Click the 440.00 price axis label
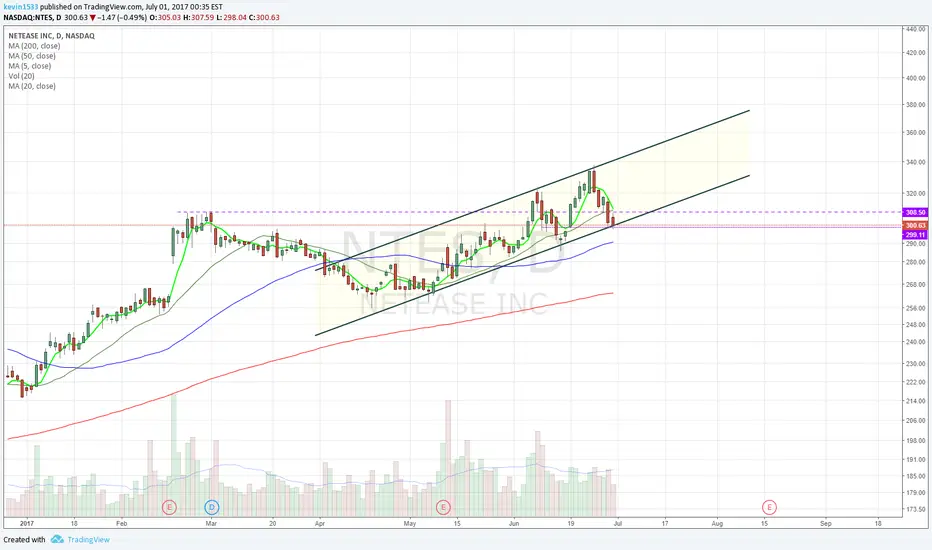The image size is (932, 550). point(915,29)
